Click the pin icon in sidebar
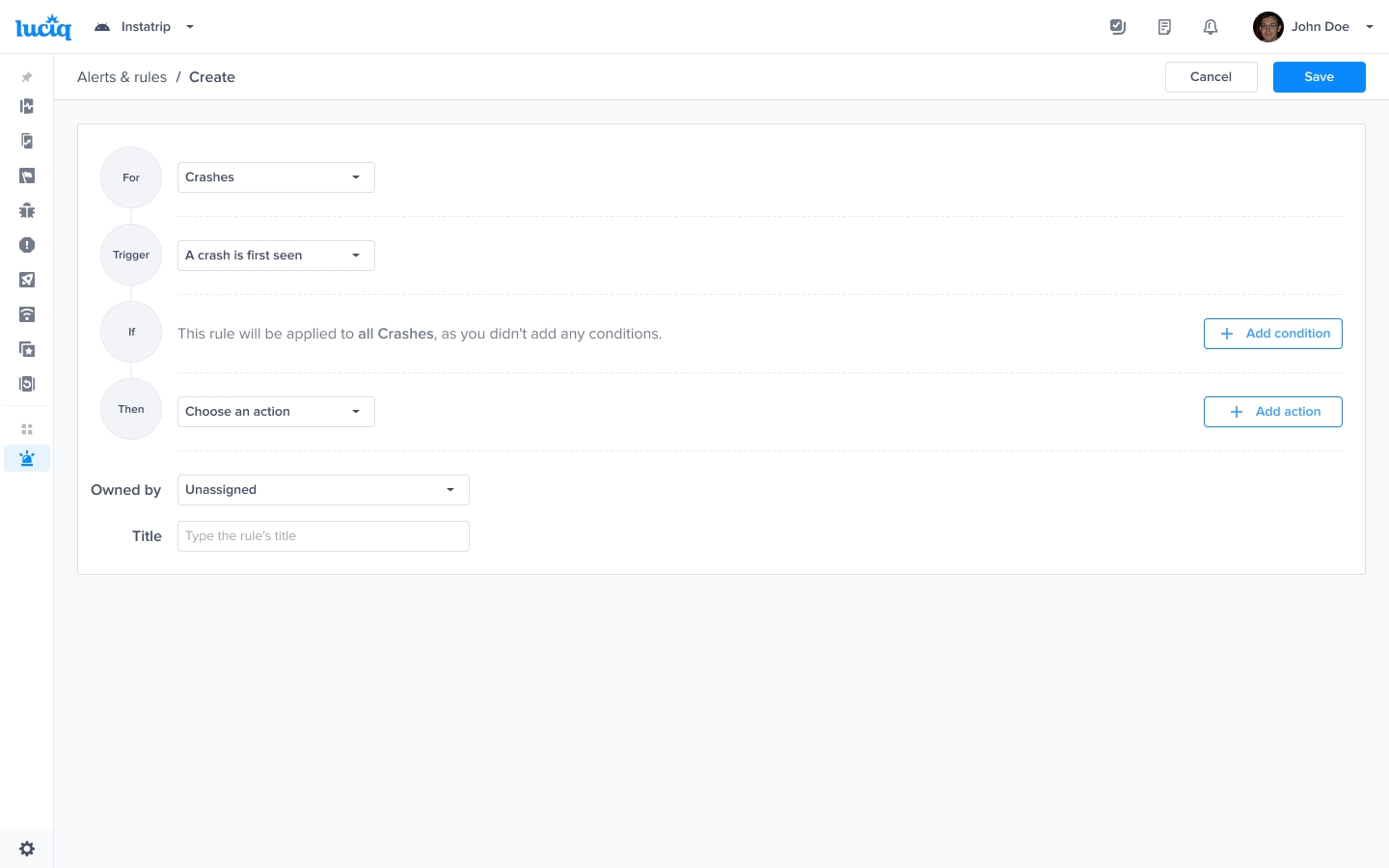 point(27,77)
